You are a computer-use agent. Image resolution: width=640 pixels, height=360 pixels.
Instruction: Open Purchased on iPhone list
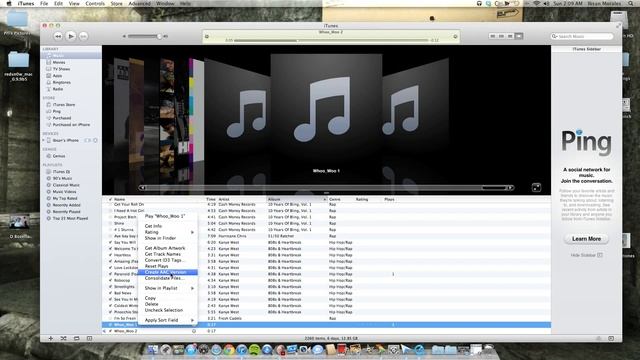(71, 124)
